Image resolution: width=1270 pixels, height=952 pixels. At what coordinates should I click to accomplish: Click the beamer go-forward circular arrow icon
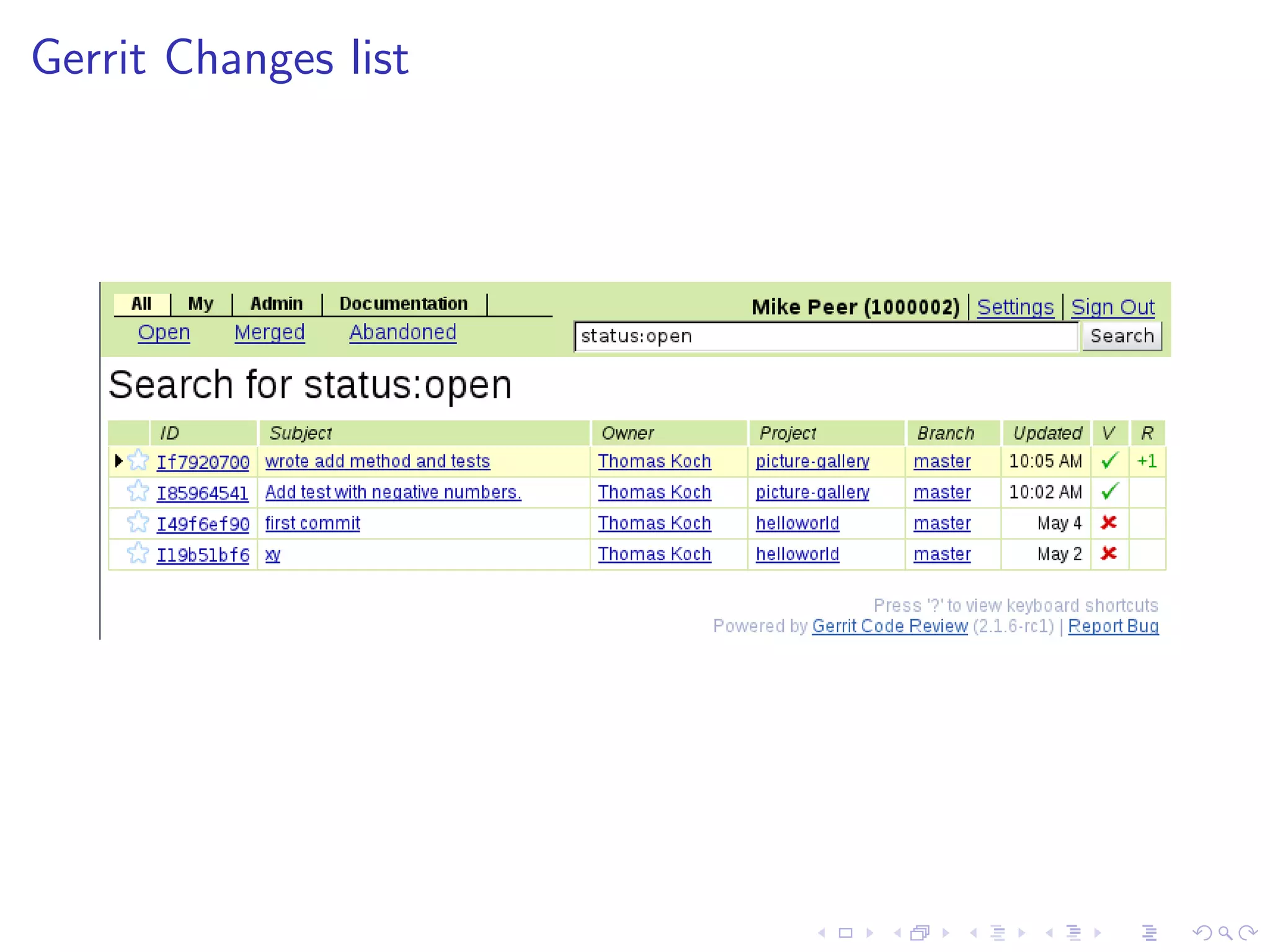click(1247, 933)
